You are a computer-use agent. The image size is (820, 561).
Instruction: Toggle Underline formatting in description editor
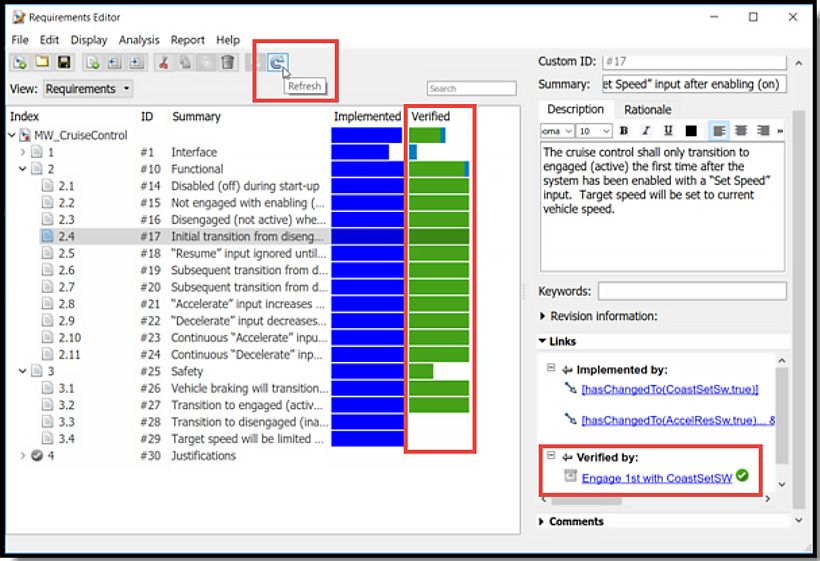pos(668,131)
